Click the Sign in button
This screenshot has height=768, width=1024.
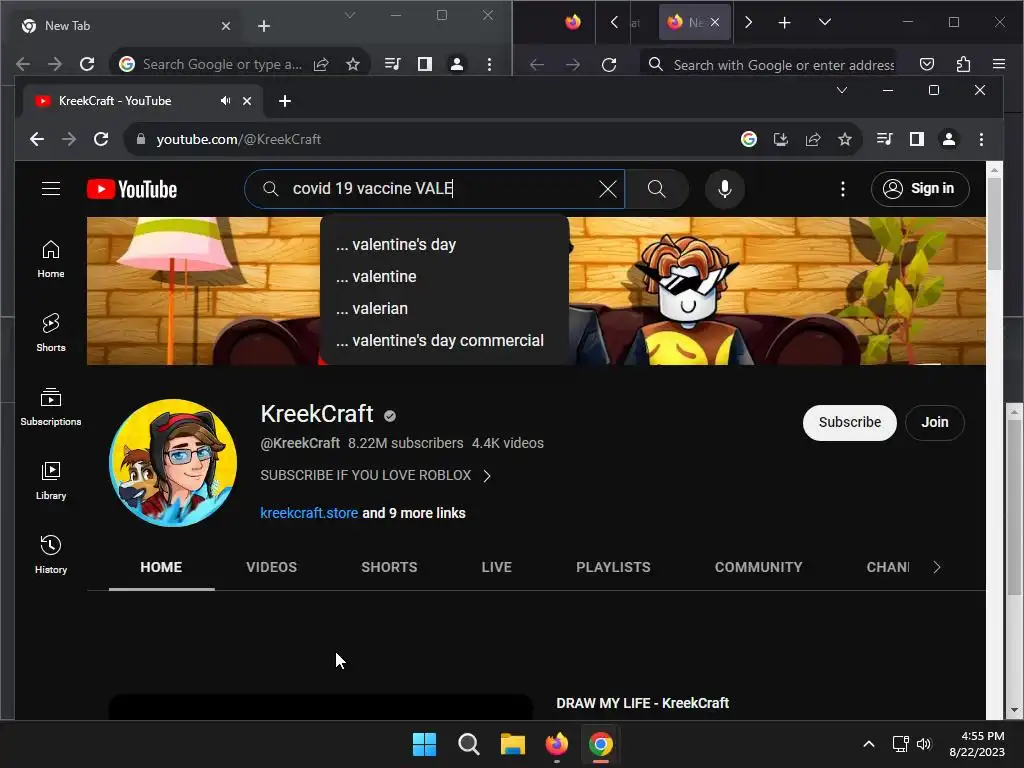click(x=920, y=189)
